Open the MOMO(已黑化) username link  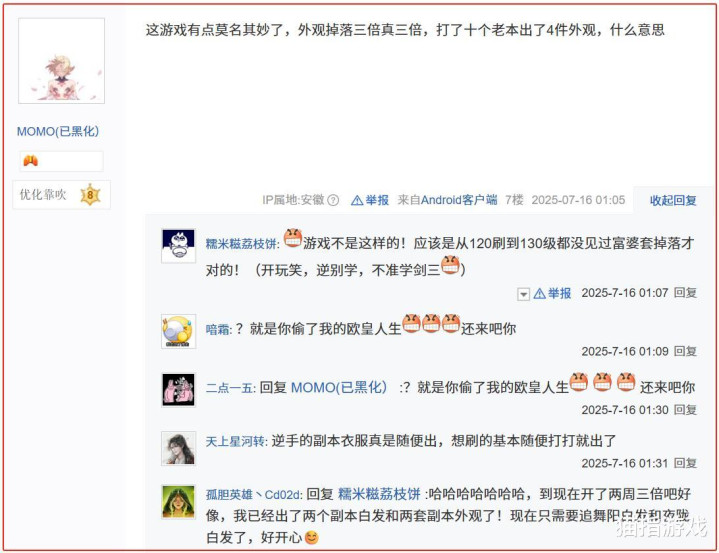[58, 132]
